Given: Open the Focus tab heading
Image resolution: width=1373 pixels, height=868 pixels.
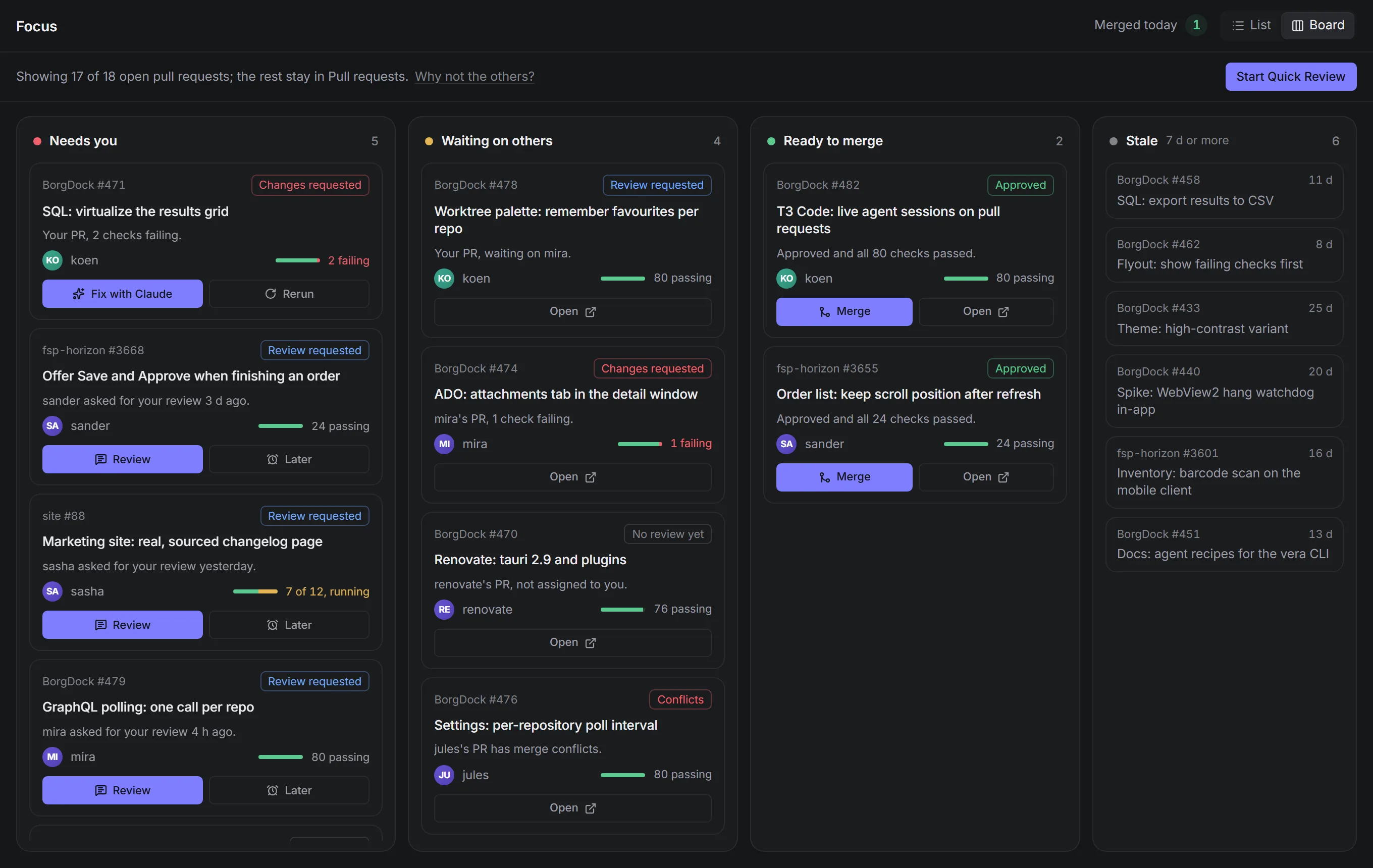Looking at the screenshot, I should (36, 26).
